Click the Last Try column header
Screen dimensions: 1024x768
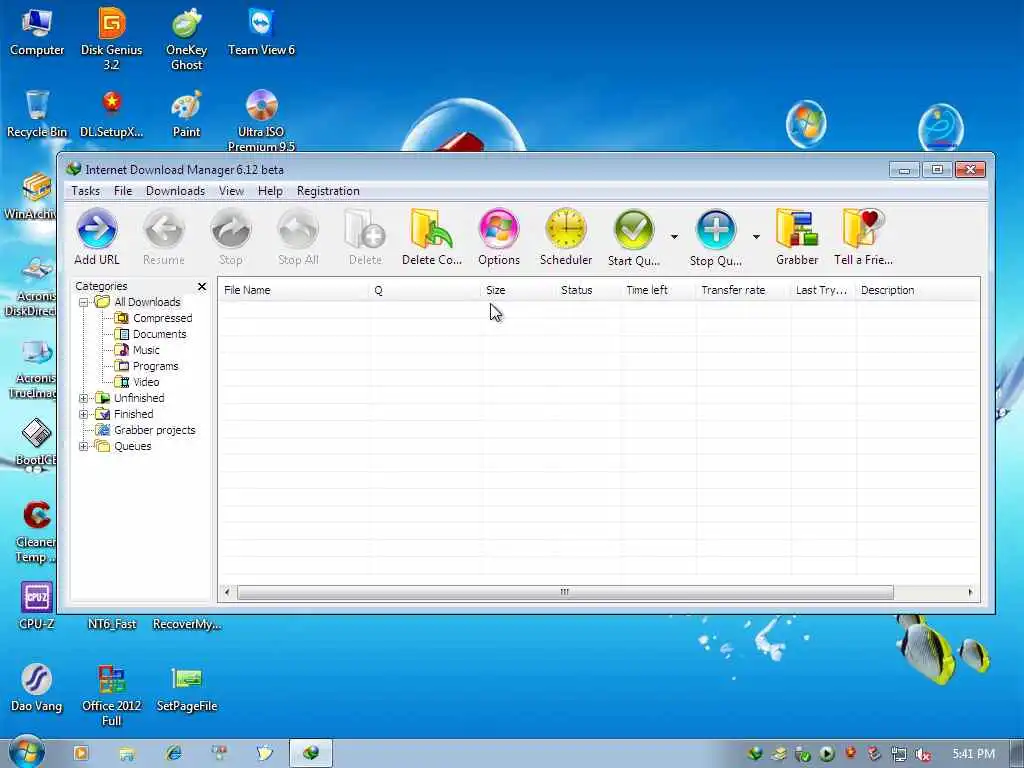[823, 290]
